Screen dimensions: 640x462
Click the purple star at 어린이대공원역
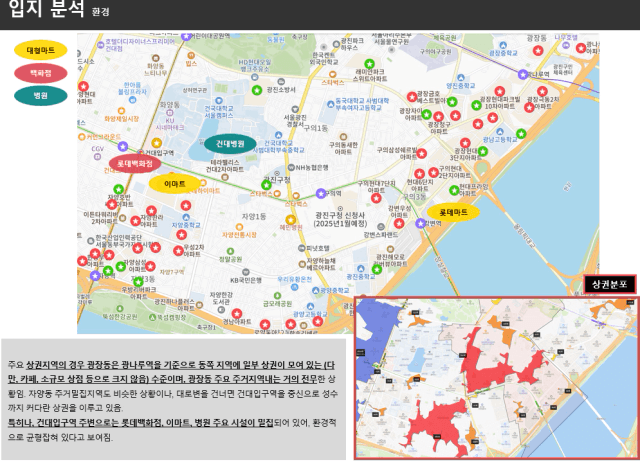click(187, 36)
